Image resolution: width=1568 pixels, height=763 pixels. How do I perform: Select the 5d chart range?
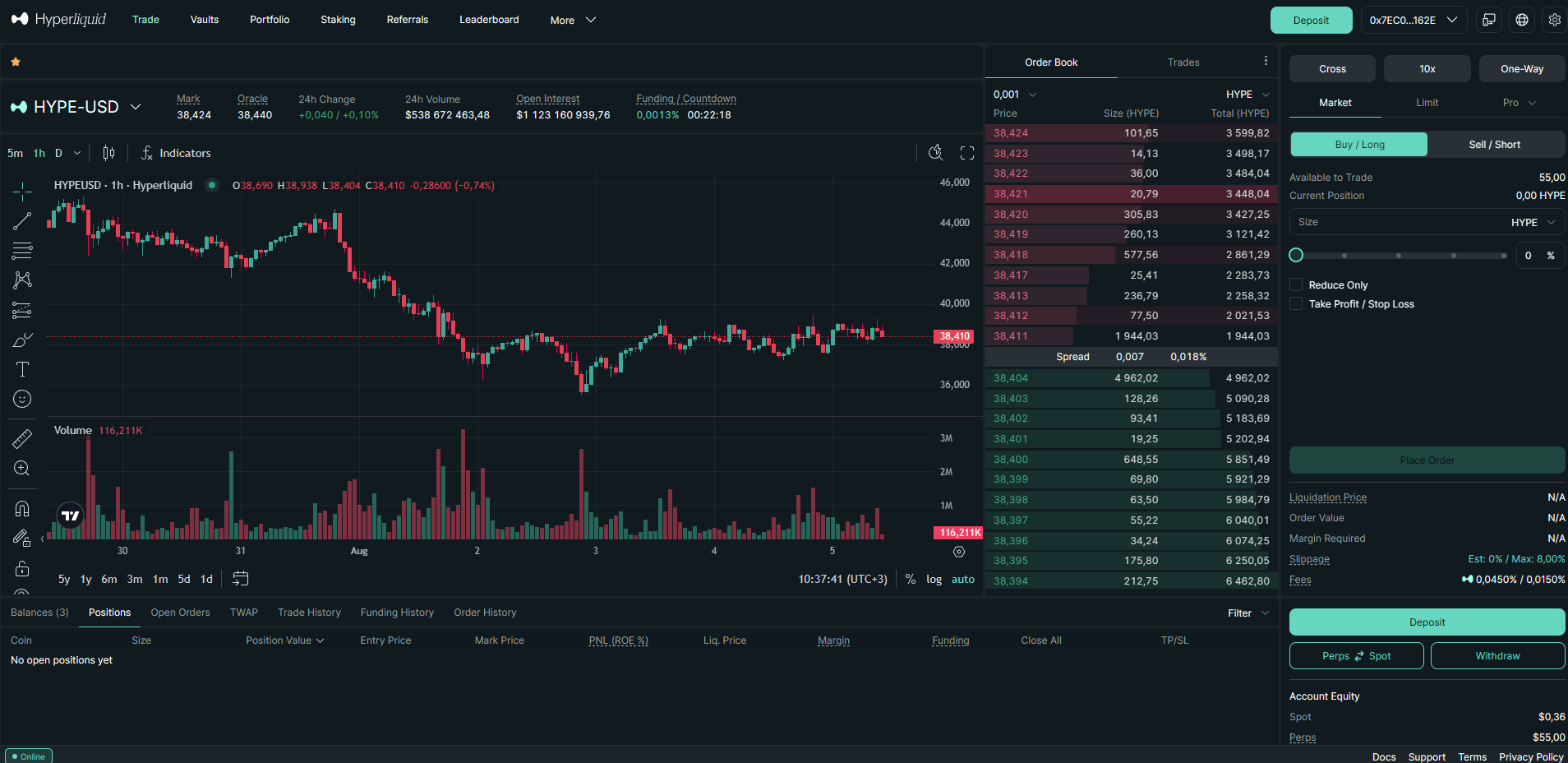(184, 579)
